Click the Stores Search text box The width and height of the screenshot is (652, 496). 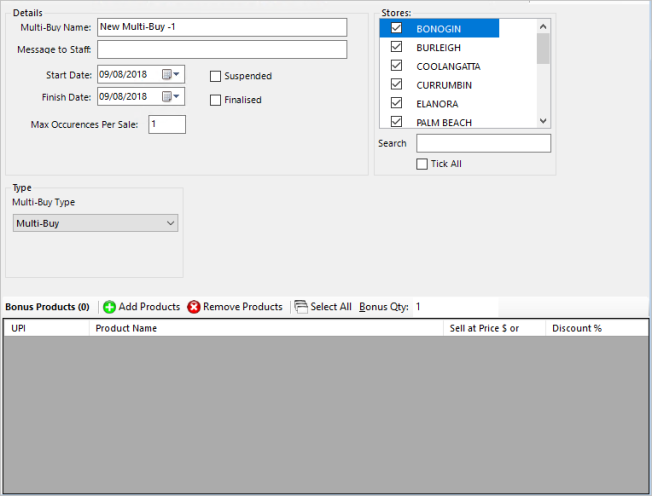483,144
